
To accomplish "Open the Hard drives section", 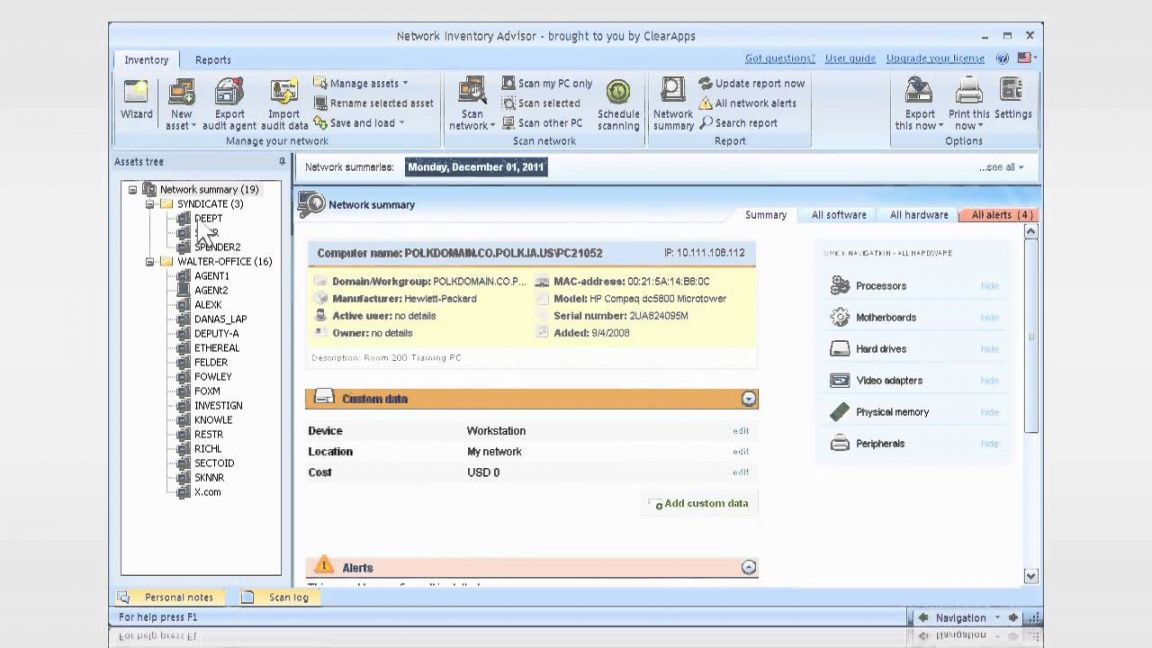I will click(x=881, y=349).
